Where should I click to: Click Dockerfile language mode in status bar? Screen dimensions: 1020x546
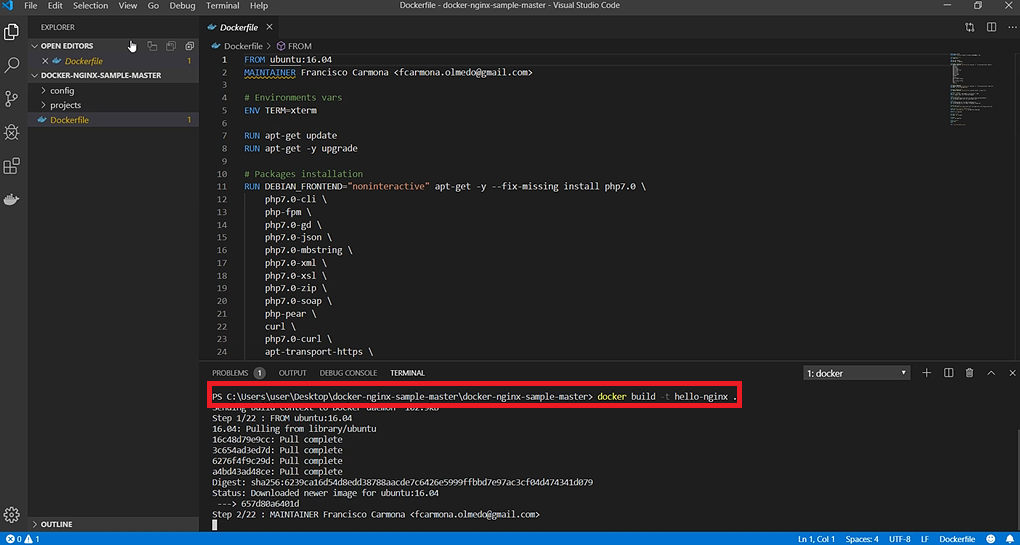coord(957,539)
